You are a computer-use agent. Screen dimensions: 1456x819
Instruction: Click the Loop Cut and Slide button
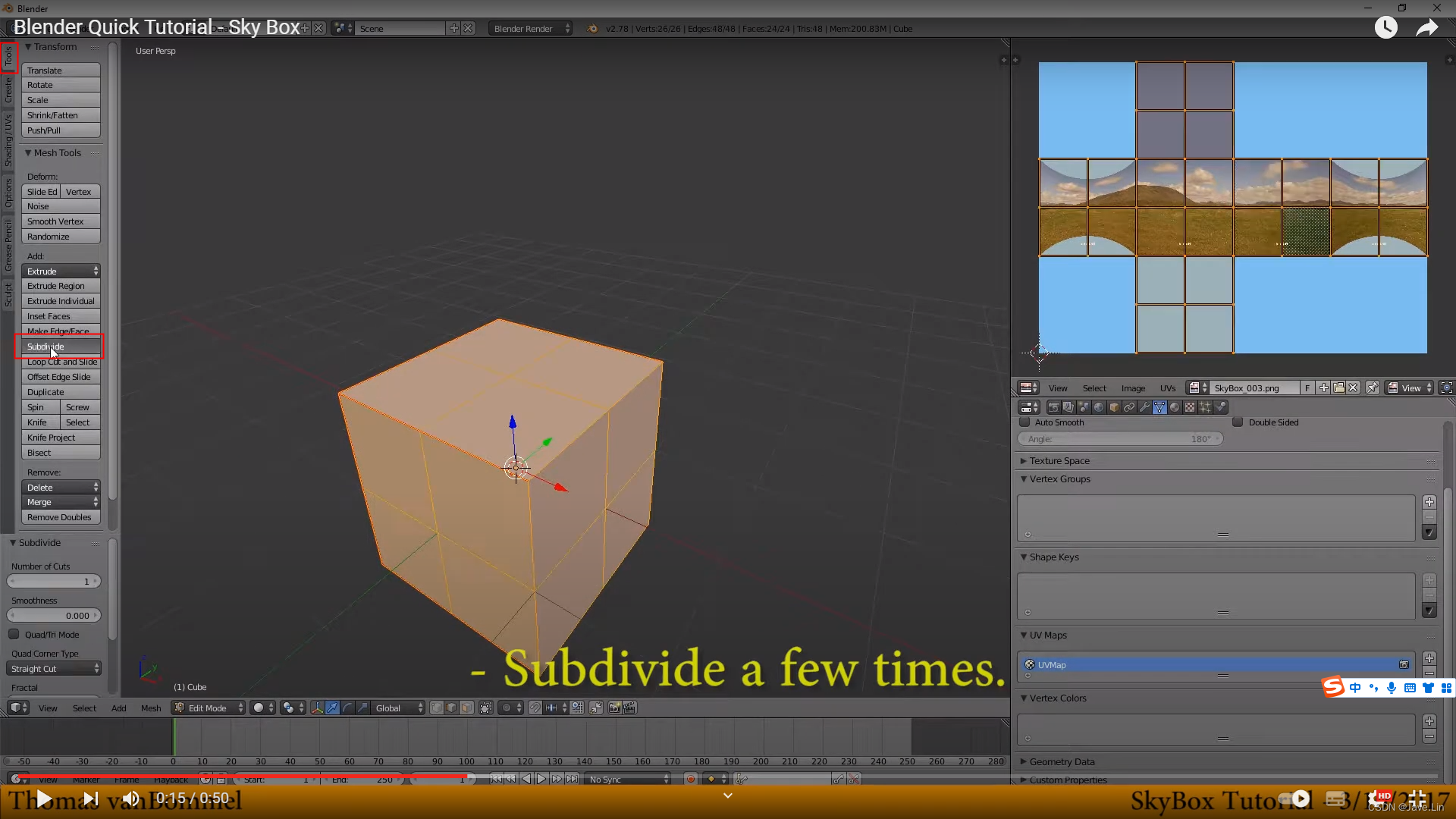[x=61, y=362]
